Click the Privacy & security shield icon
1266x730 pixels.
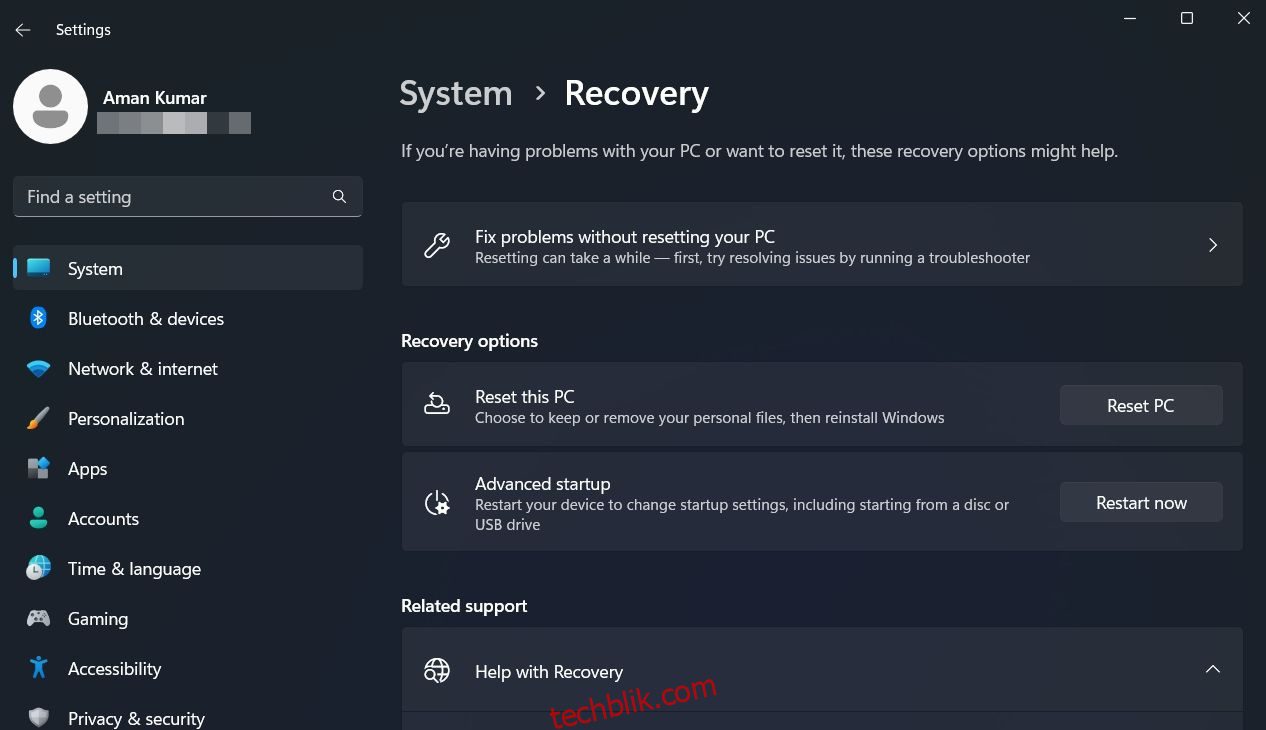[38, 718]
